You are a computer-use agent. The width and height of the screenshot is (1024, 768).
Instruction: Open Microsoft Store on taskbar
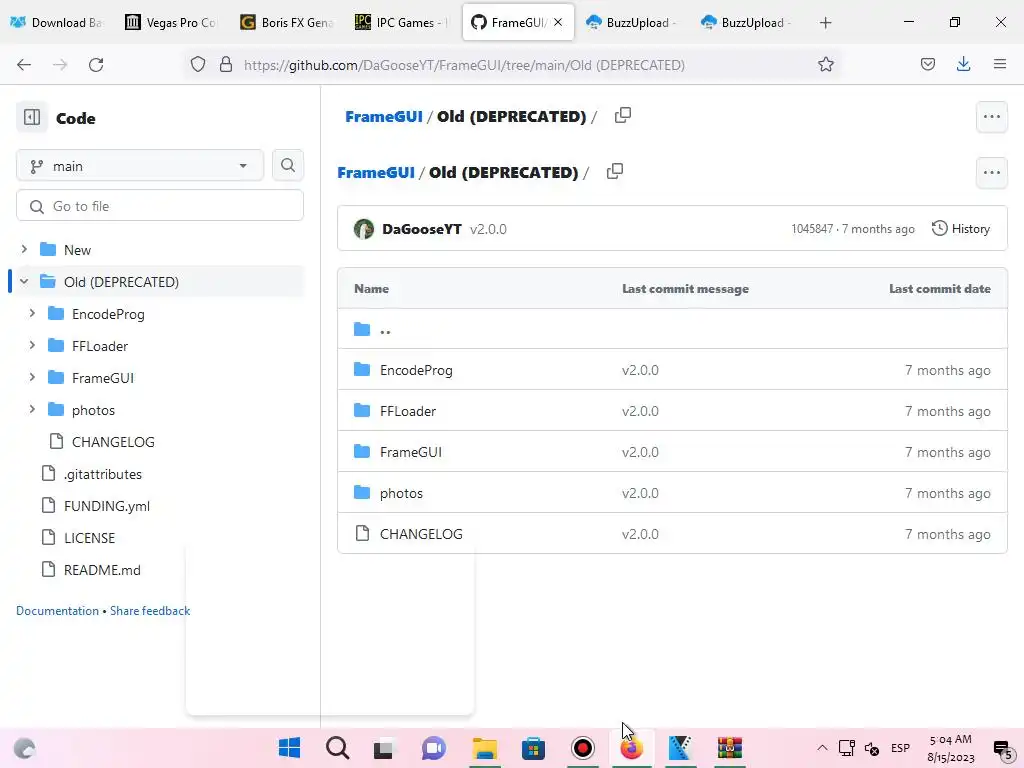(533, 748)
